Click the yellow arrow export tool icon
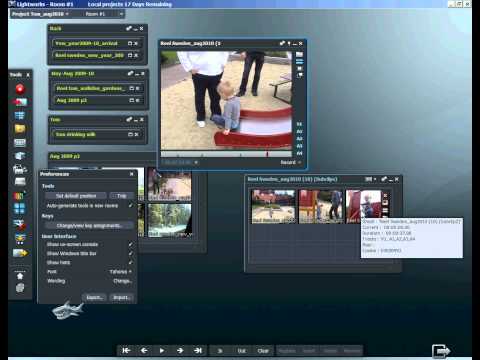This screenshot has height=360, width=480. point(20,253)
